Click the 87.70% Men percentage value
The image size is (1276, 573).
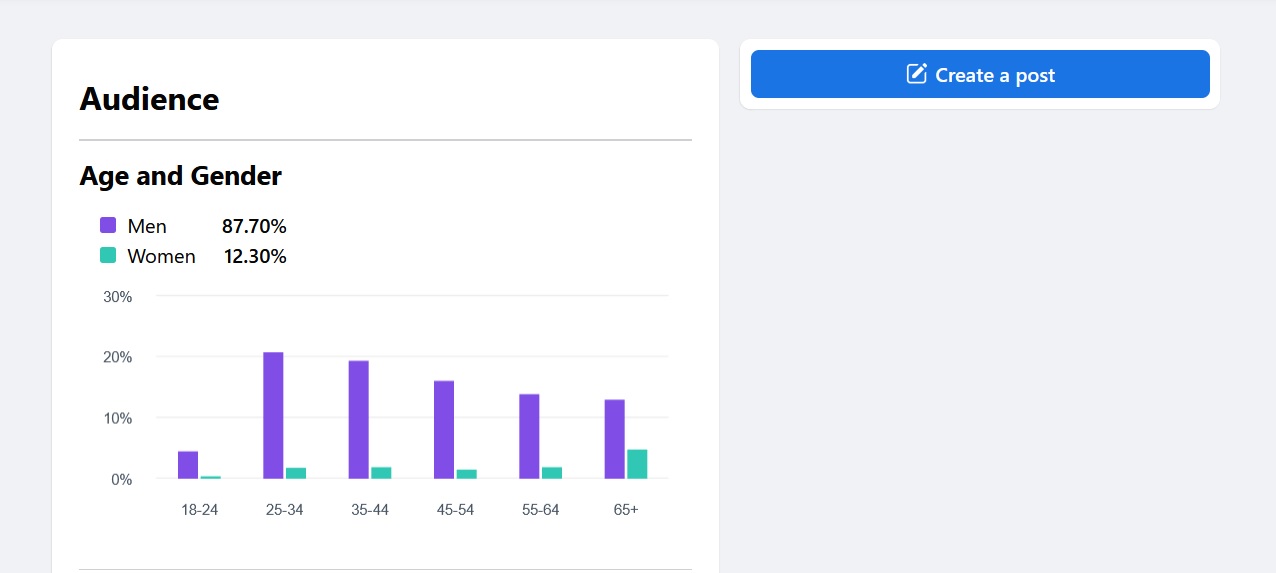(254, 226)
